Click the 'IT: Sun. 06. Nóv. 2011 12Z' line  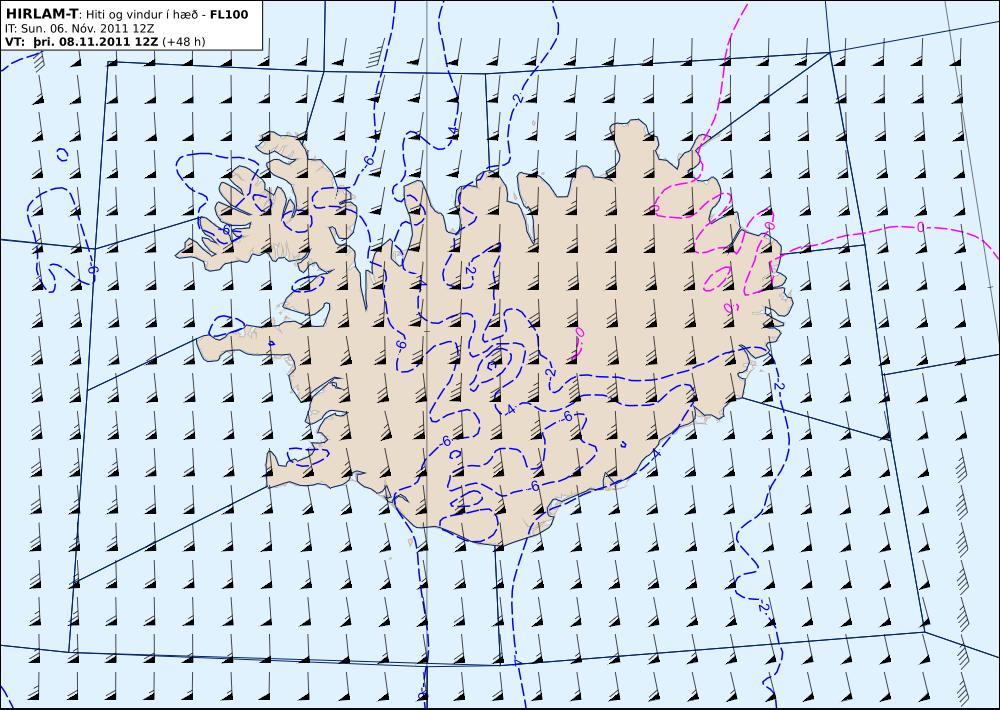79,29
